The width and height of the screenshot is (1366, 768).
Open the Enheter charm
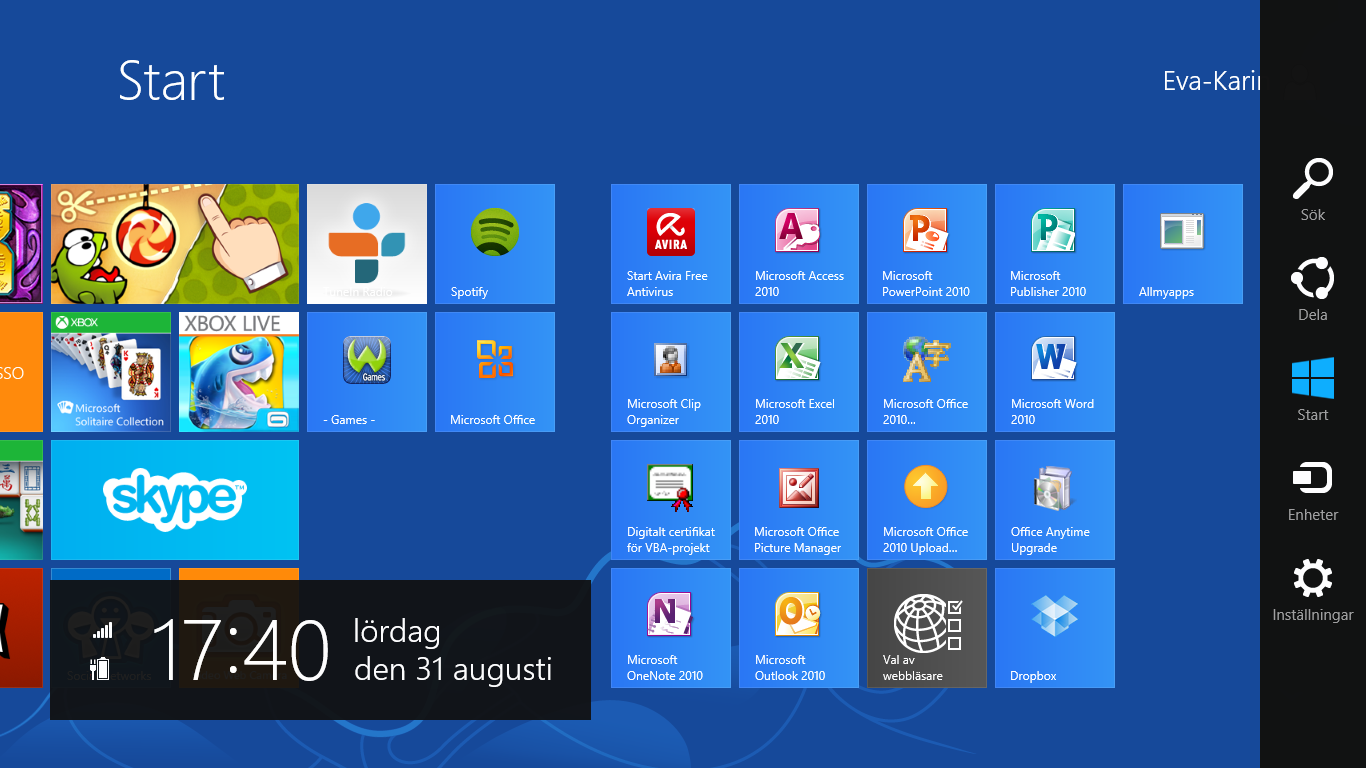click(x=1312, y=490)
